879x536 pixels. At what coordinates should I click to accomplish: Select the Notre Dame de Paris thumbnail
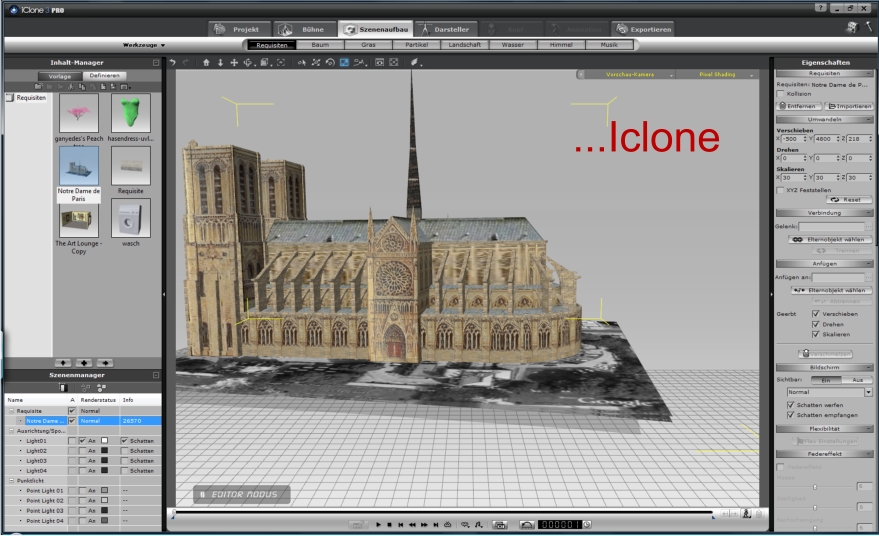(x=79, y=165)
